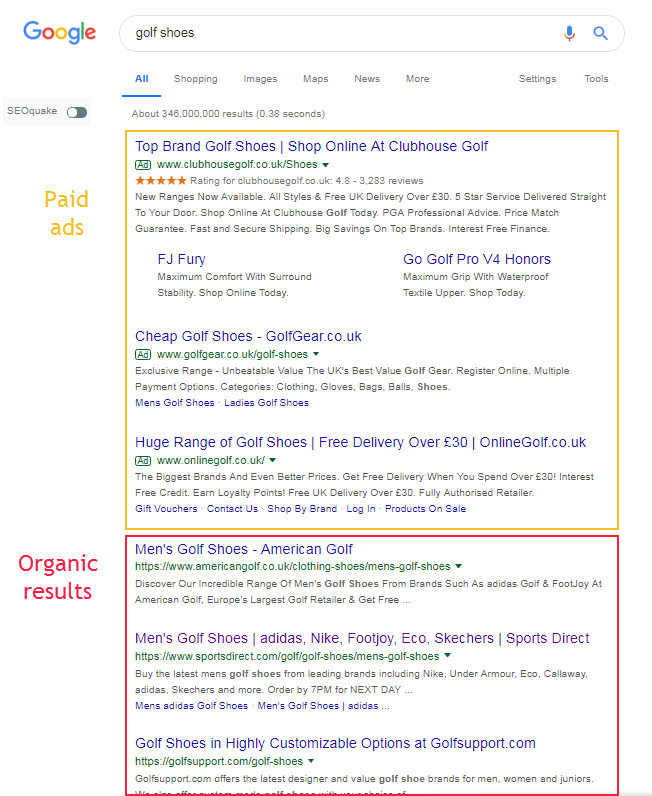Image resolution: width=652 pixels, height=796 pixels.
Task: Open the Maps tab
Action: tap(316, 79)
